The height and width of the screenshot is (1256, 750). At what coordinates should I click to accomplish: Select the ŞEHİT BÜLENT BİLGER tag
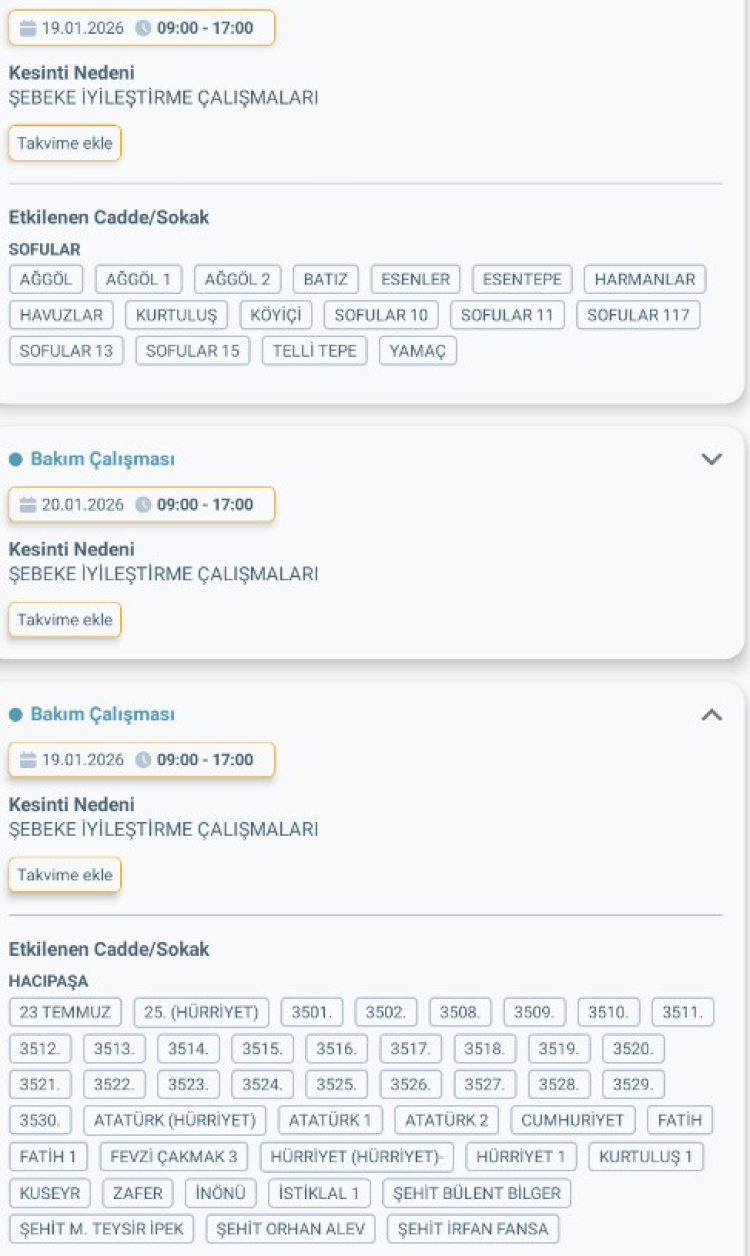pyautogui.click(x=478, y=1193)
